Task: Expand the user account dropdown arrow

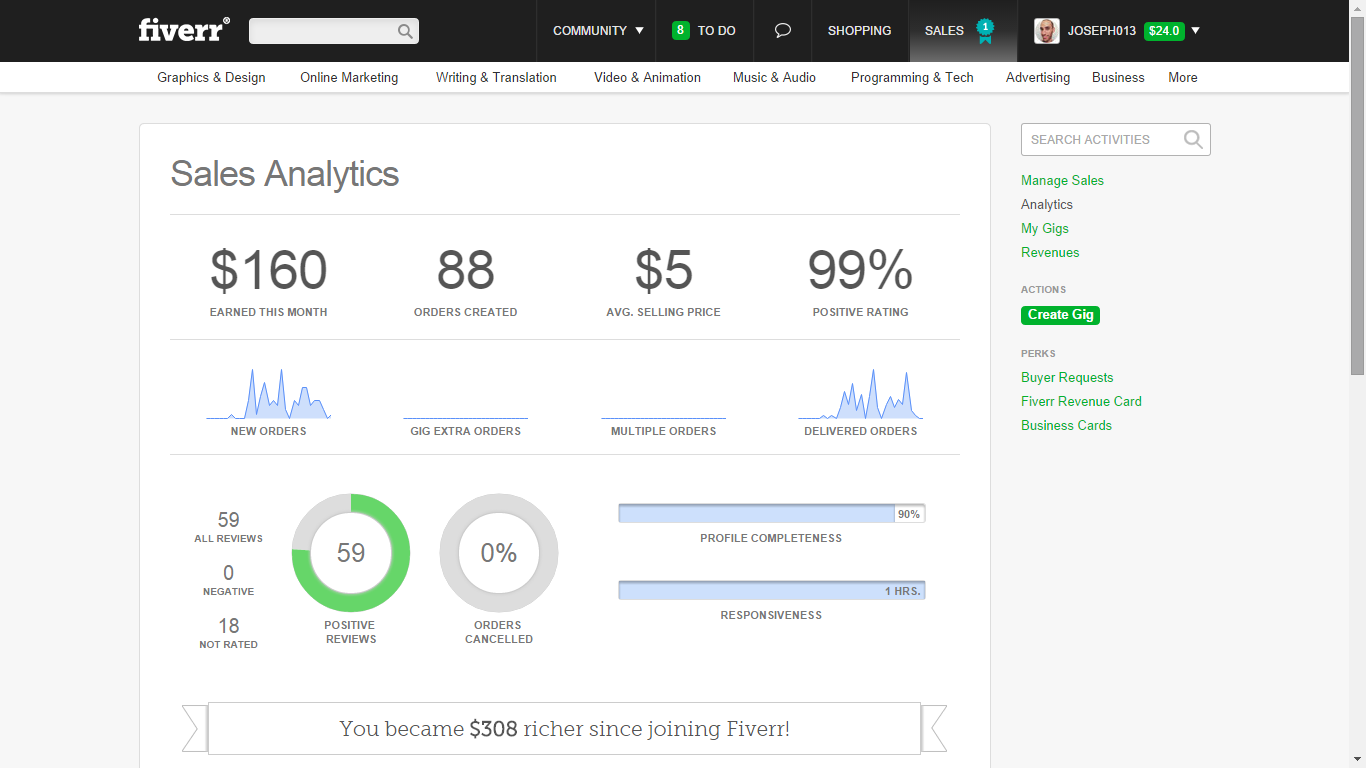Action: click(x=1196, y=30)
